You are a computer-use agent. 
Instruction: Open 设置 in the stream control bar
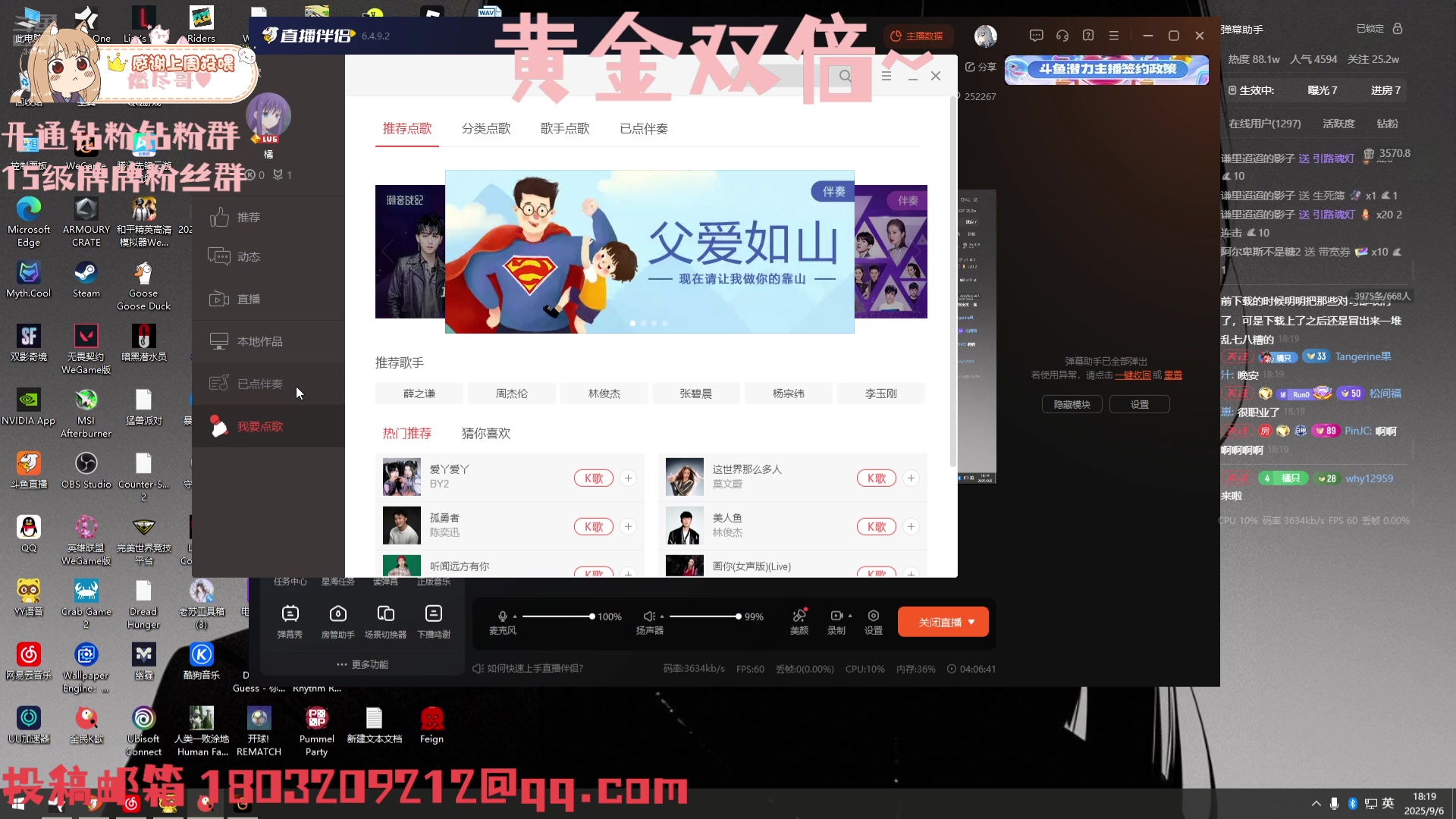tap(874, 621)
